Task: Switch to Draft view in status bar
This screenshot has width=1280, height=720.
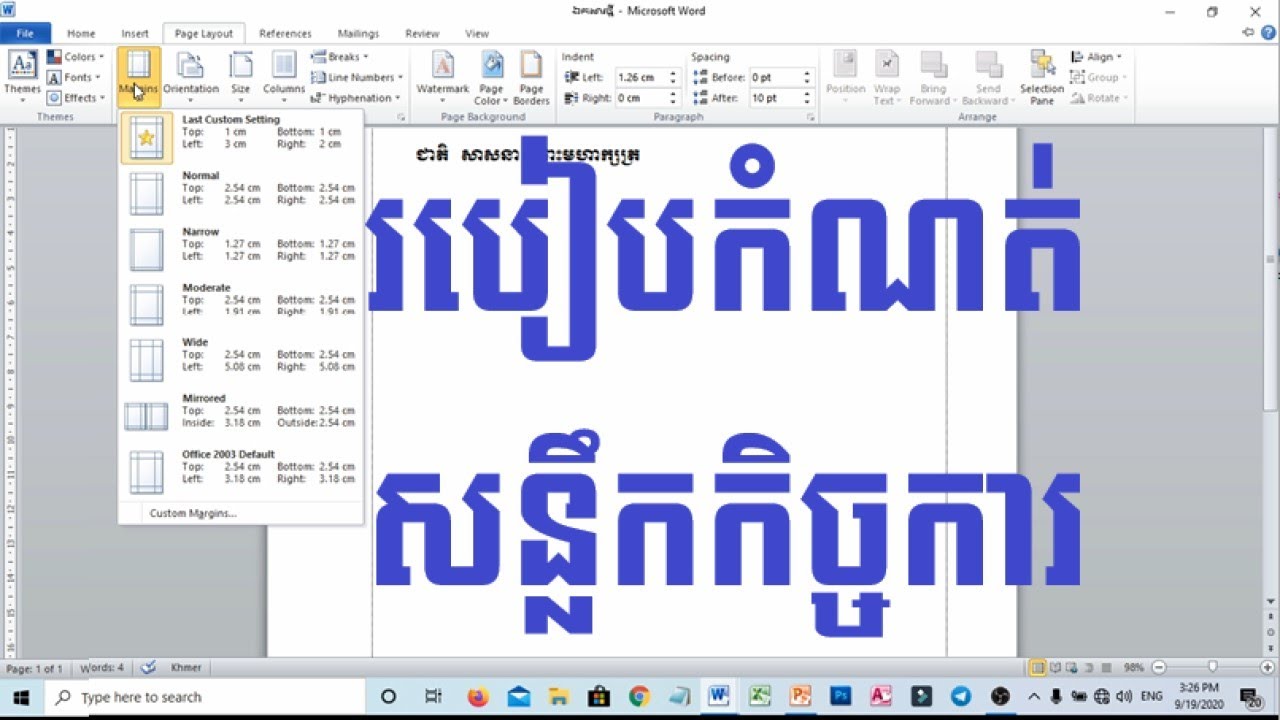Action: pos(1108,667)
